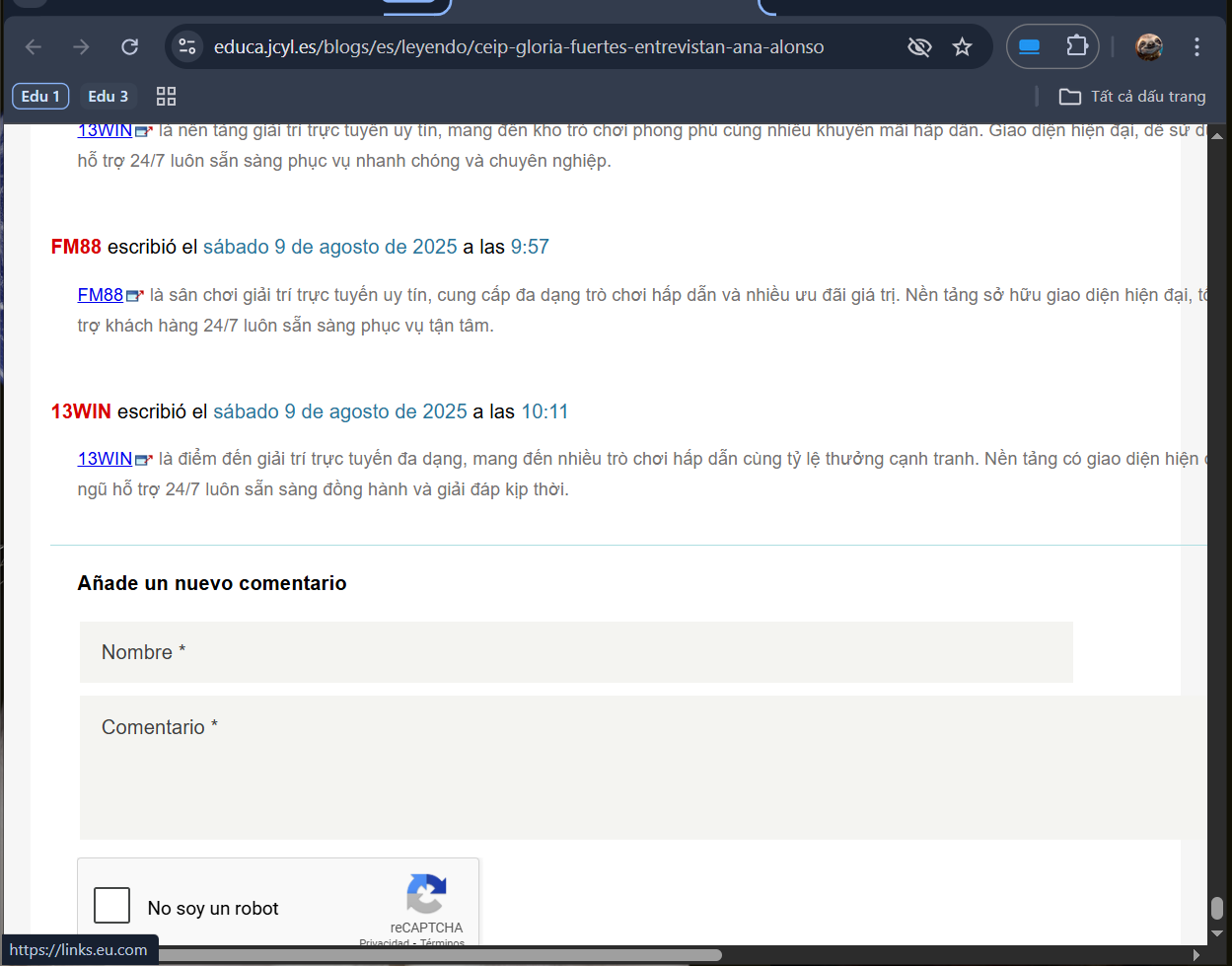1232x966 pixels.
Task: Open the Chrome three-dot menu
Action: click(x=1196, y=46)
